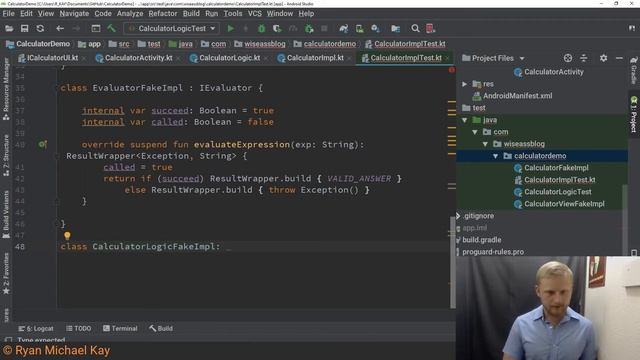640x360 pixels.
Task: Select build.gradle in the project tree
Action: 482,240
